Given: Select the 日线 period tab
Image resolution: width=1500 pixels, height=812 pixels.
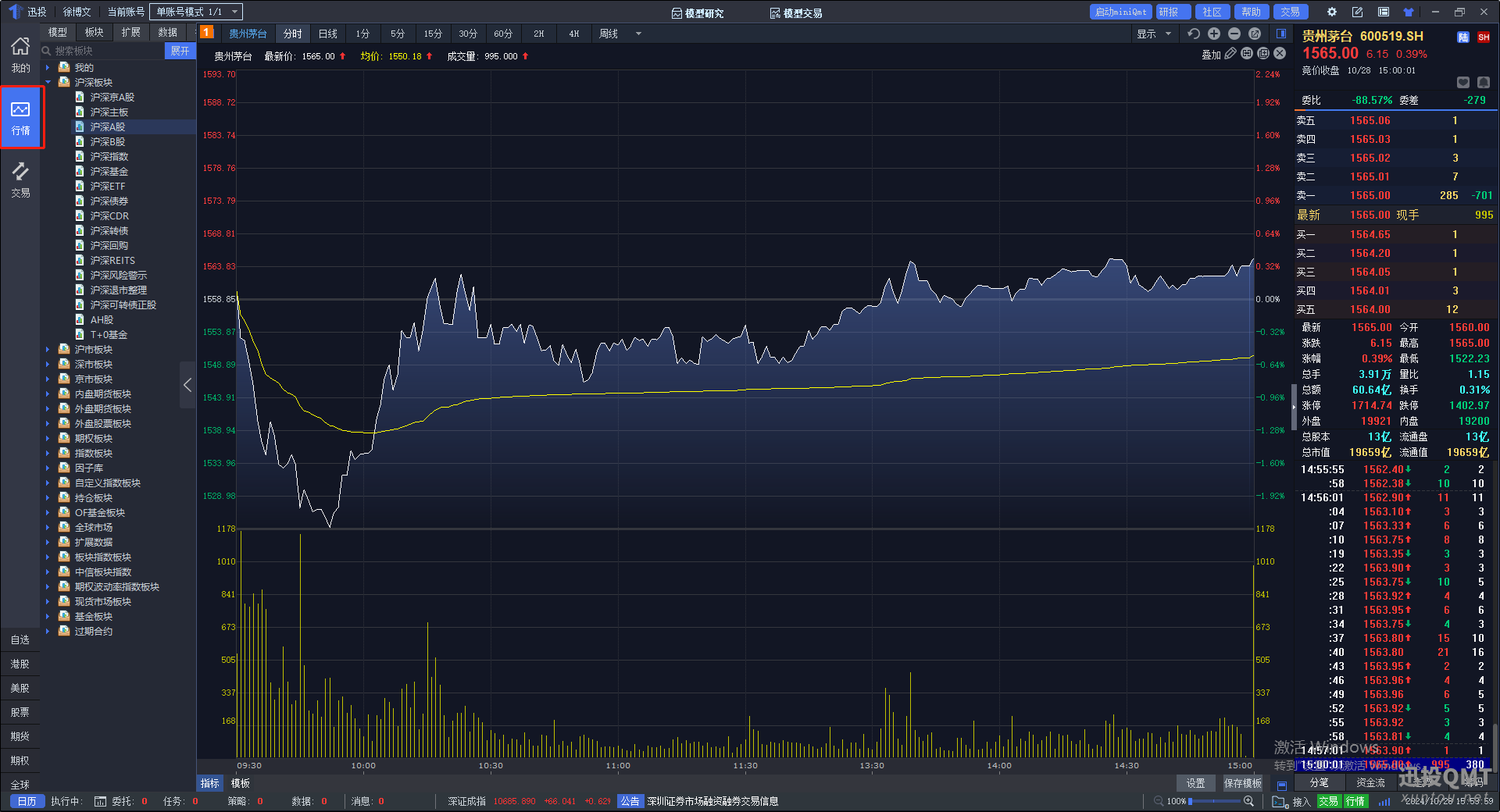Looking at the screenshot, I should (x=328, y=34).
